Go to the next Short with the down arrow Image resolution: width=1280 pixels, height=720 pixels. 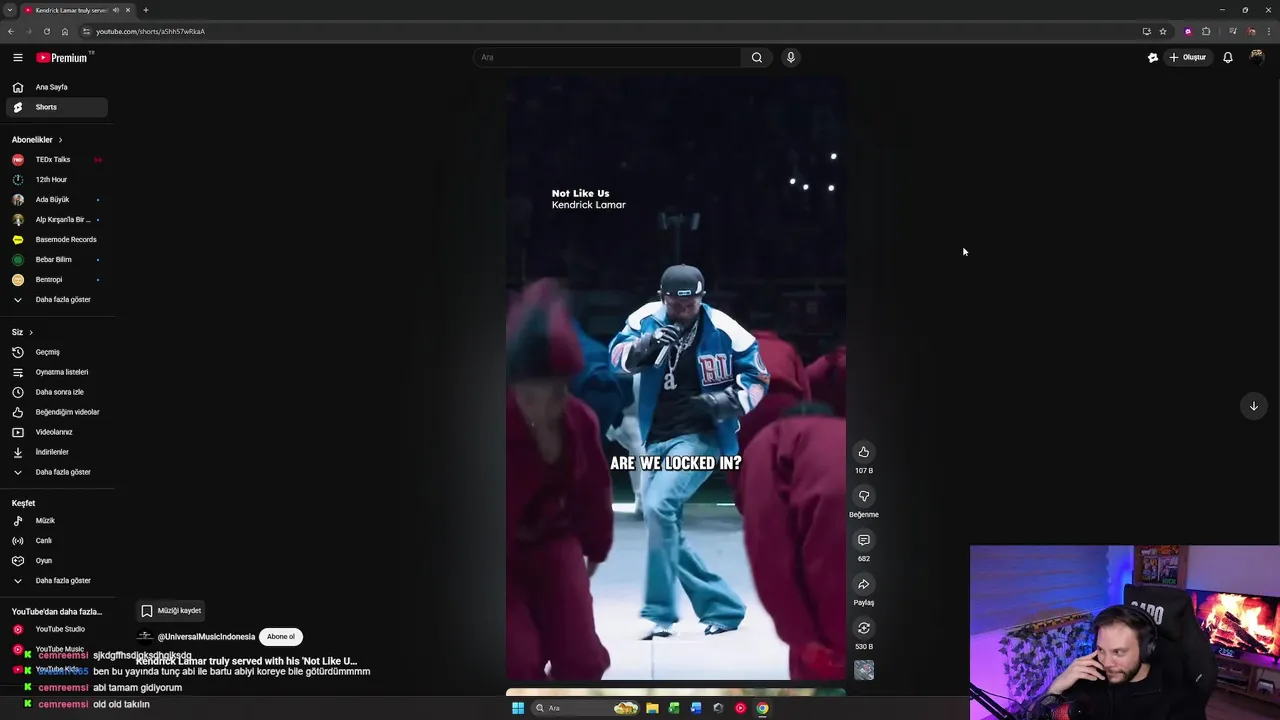1253,406
